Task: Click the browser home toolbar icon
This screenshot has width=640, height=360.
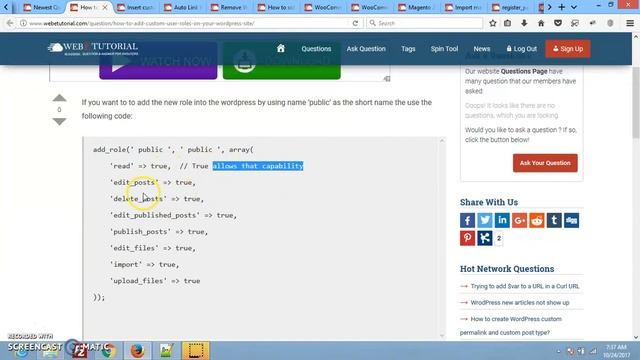Action: pyautogui.click(x=541, y=23)
